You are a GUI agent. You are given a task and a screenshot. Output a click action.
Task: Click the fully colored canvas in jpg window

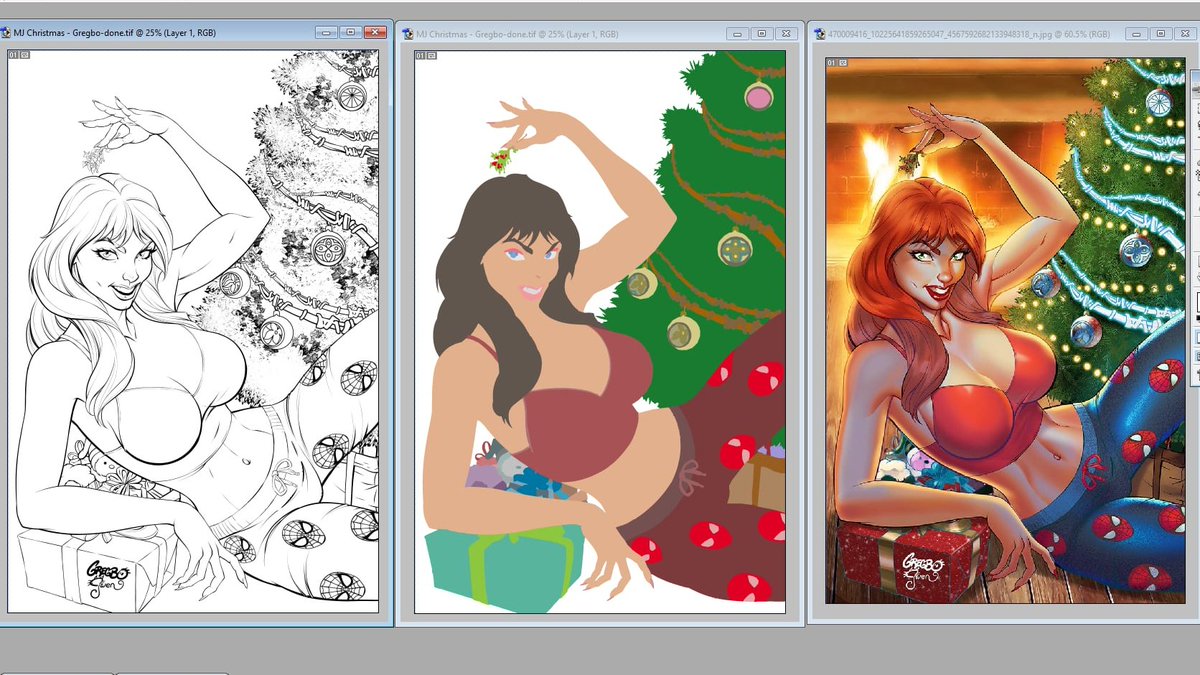(x=1006, y=331)
